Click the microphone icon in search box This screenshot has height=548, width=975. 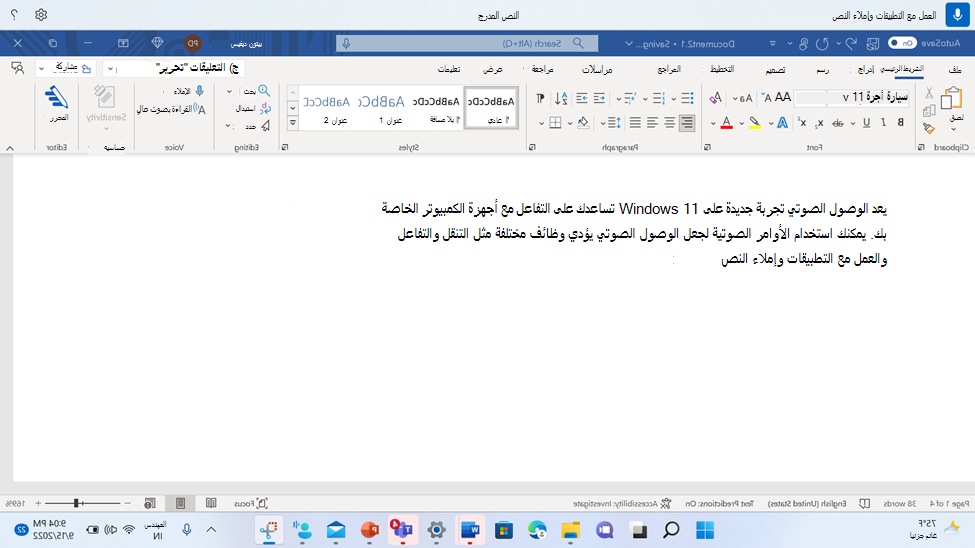coord(346,44)
